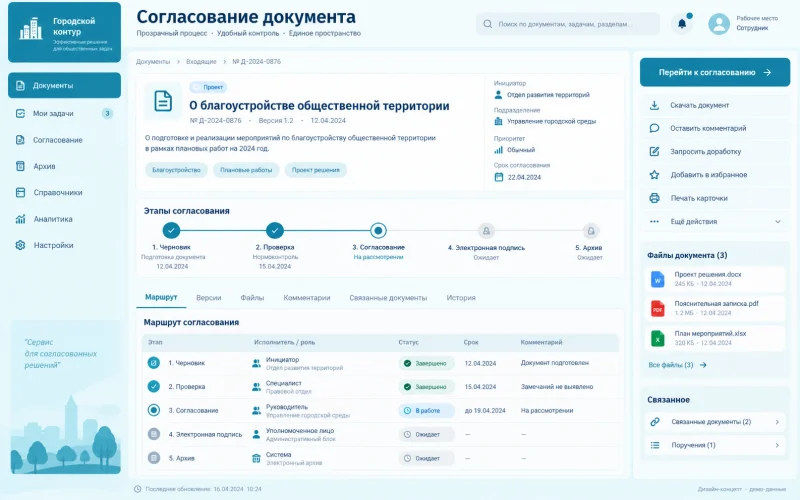Click the status circle in 1. Черновик table row

click(x=154, y=363)
